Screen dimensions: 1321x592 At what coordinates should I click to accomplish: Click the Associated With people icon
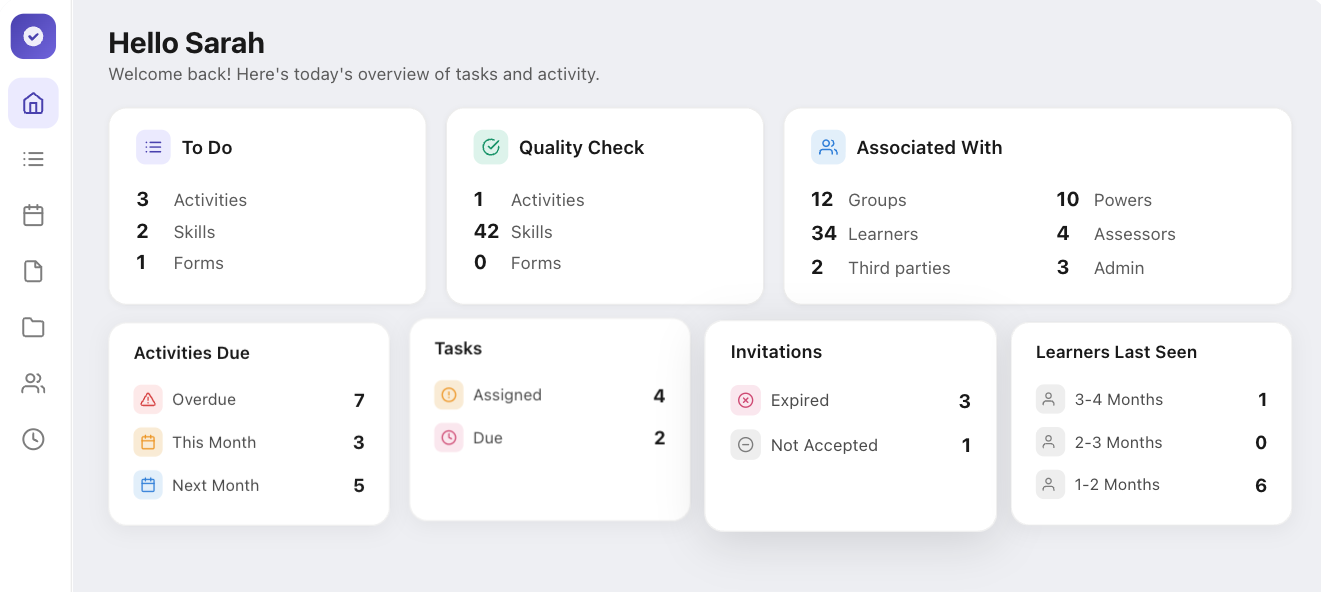[828, 147]
